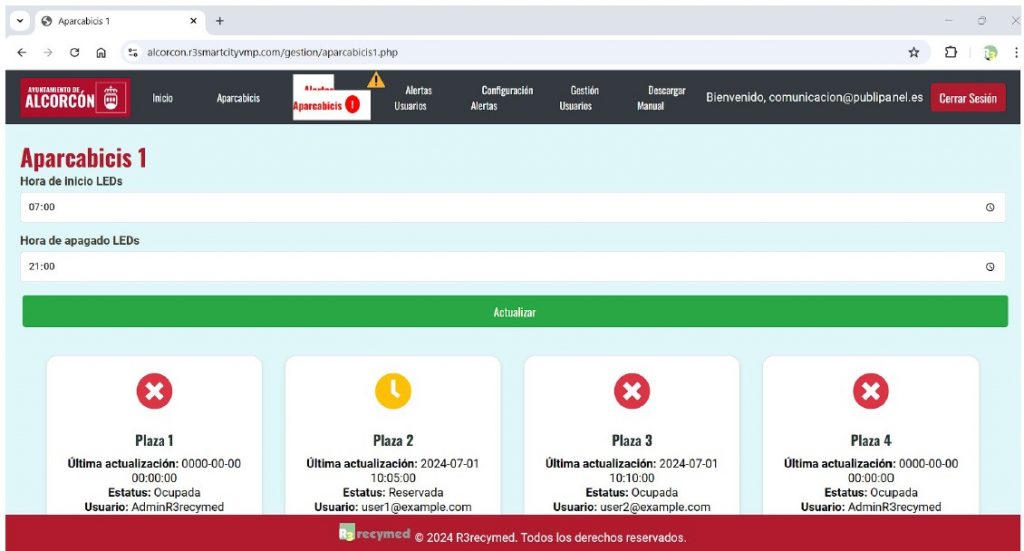
Task: Open time picker for Hora de inicio LEDs
Action: tap(989, 207)
